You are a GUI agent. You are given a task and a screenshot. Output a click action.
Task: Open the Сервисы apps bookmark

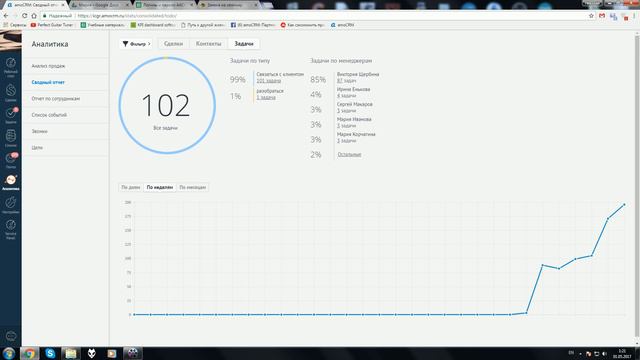[15, 25]
